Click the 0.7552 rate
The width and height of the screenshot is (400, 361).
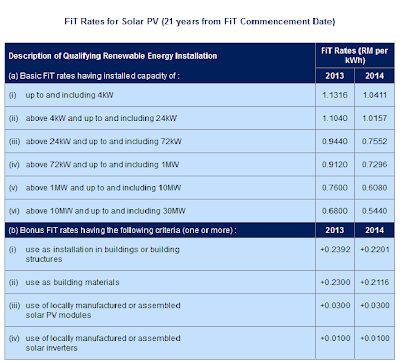coord(375,141)
